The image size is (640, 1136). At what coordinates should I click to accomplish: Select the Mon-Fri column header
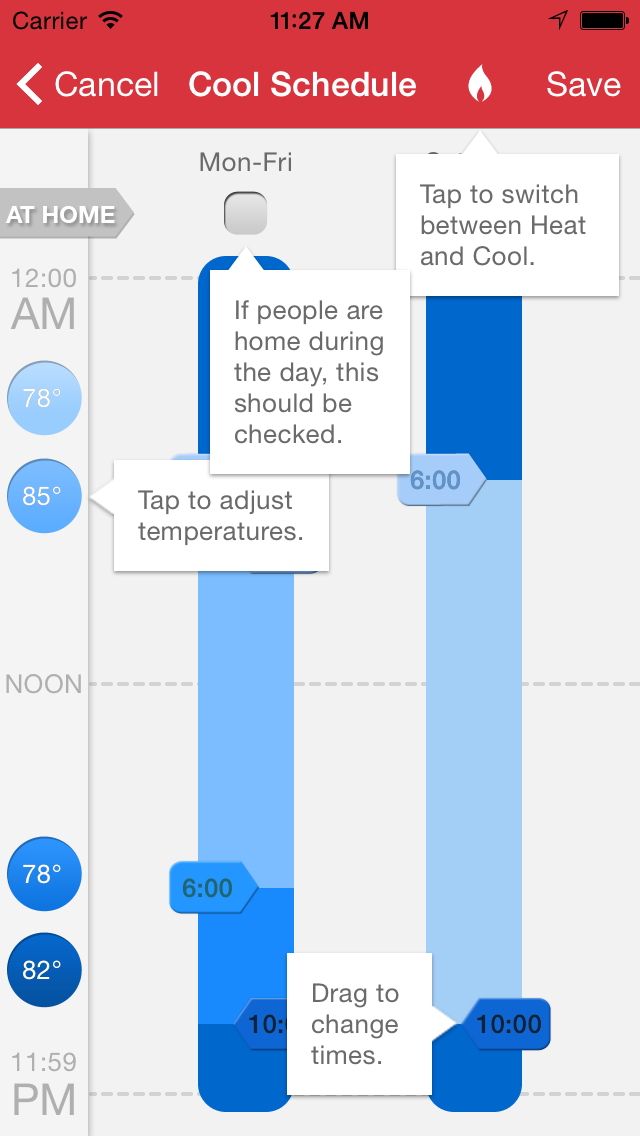[246, 161]
